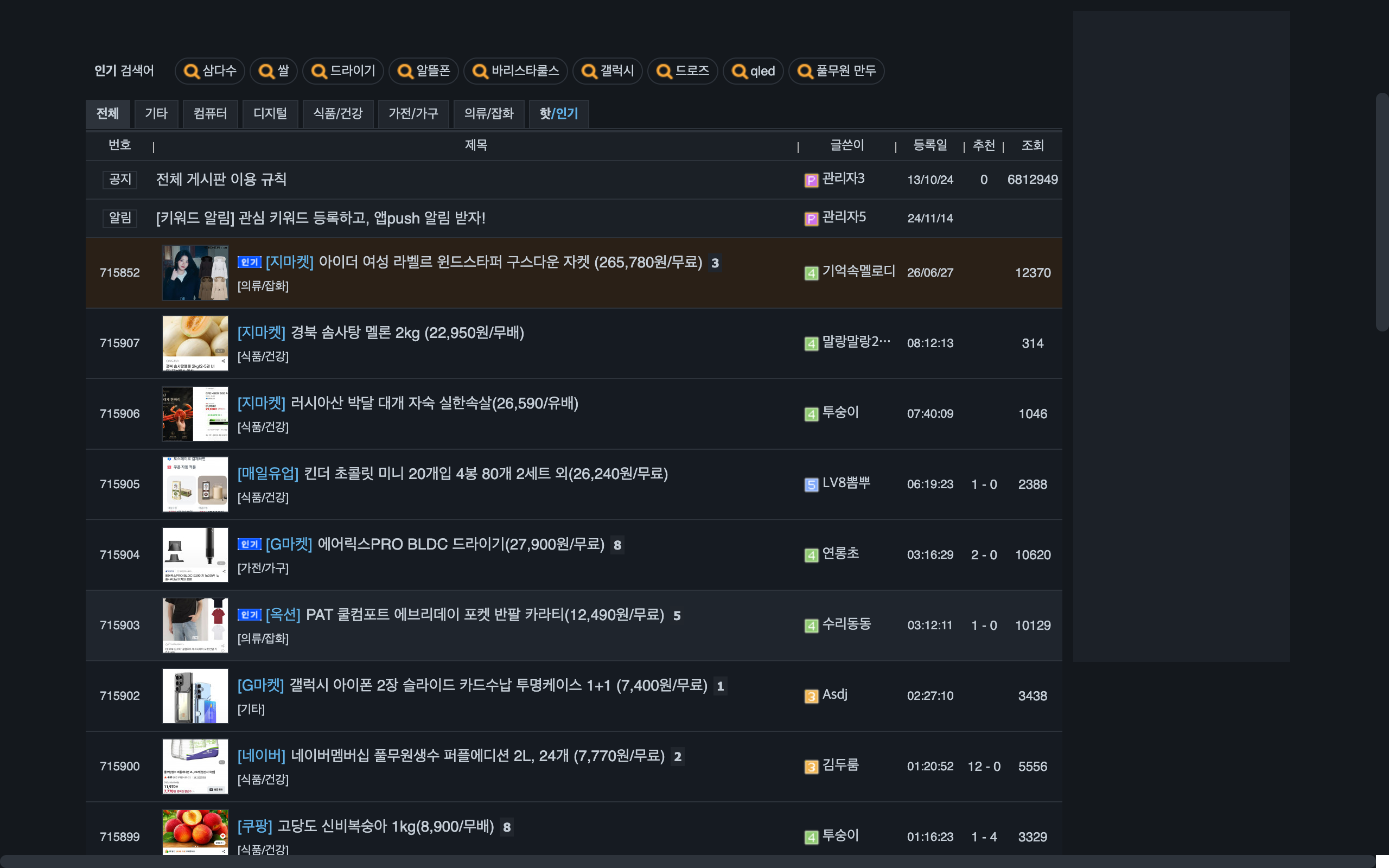This screenshot has width=1389, height=868.
Task: Click melon thumbnail for post 715907
Action: (195, 343)
